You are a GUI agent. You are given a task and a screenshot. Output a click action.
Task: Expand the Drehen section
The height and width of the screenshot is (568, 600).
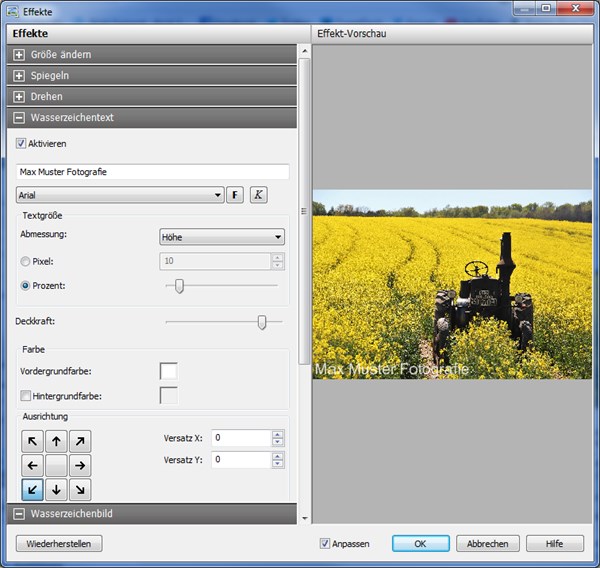[x=19, y=96]
